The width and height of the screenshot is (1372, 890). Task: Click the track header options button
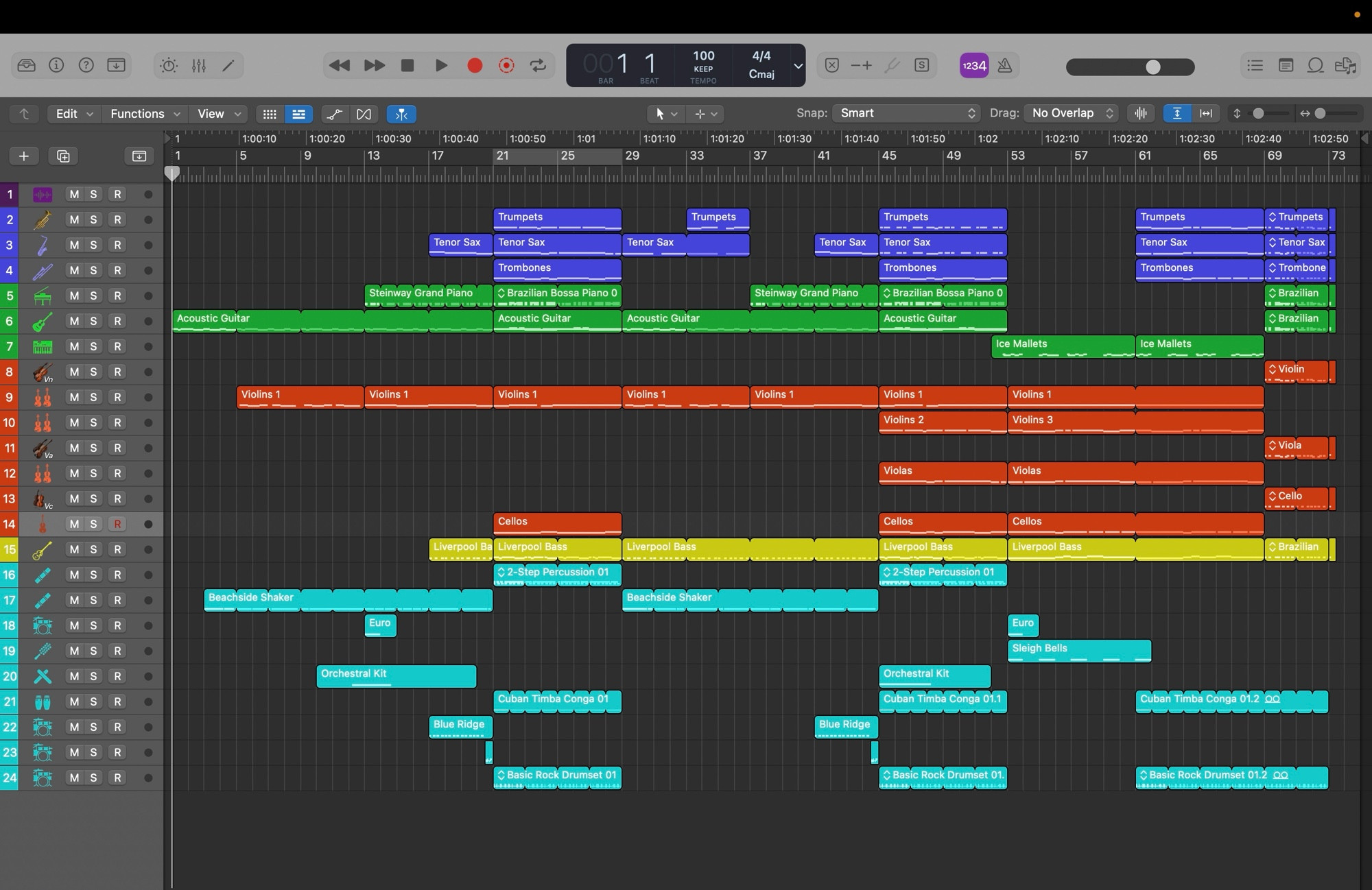139,156
